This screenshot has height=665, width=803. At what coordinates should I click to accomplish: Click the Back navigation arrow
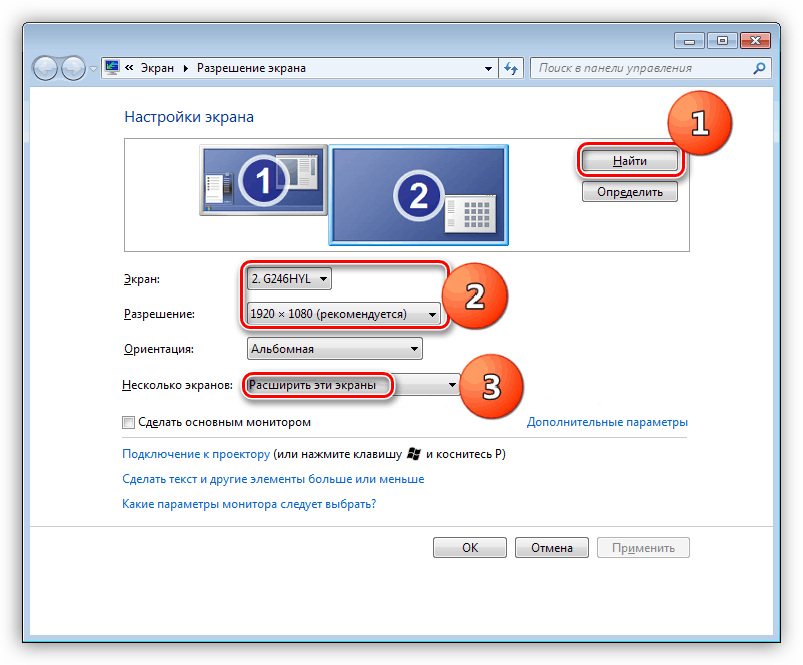coord(45,68)
